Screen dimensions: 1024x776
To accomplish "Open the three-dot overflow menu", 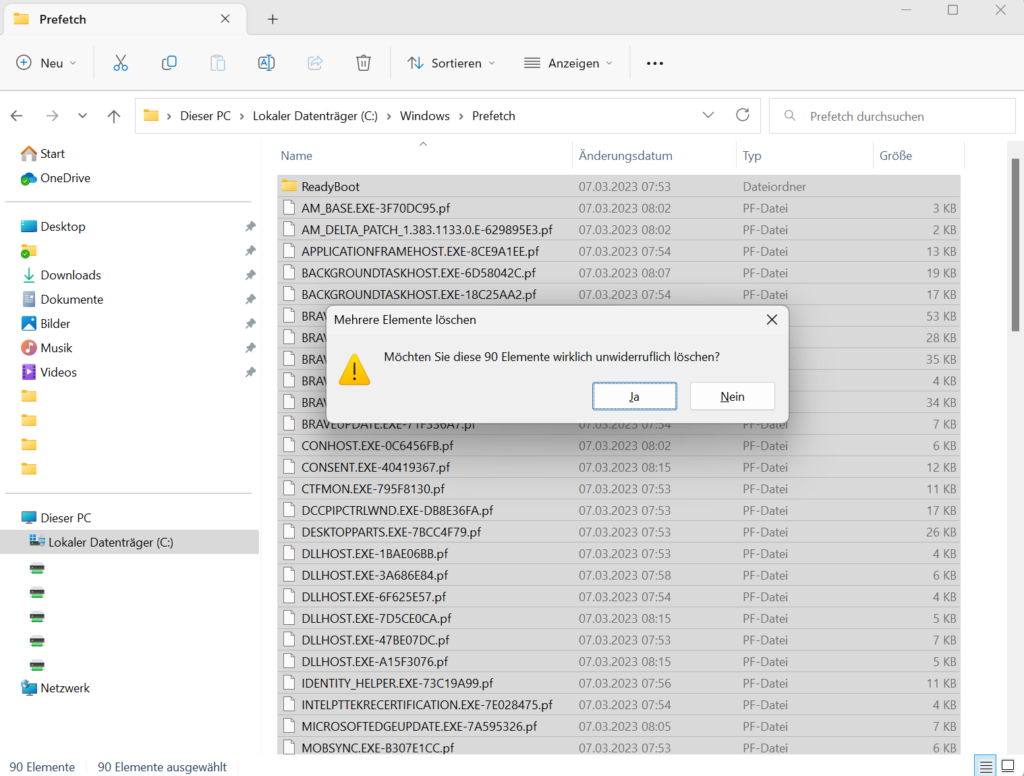I will (x=655, y=62).
